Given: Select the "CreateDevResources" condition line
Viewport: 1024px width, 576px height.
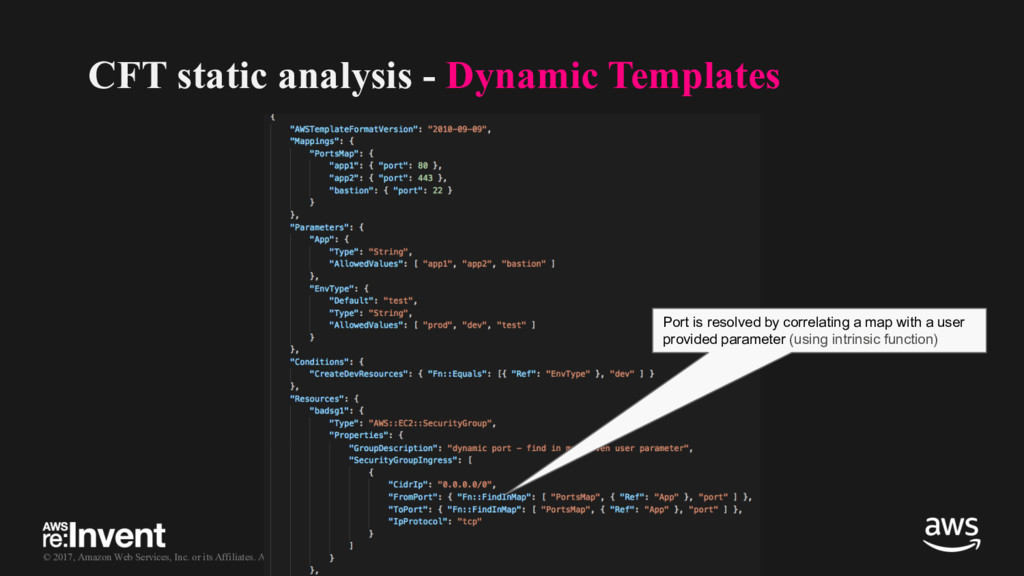Looking at the screenshot, I should pyautogui.click(x=481, y=374).
